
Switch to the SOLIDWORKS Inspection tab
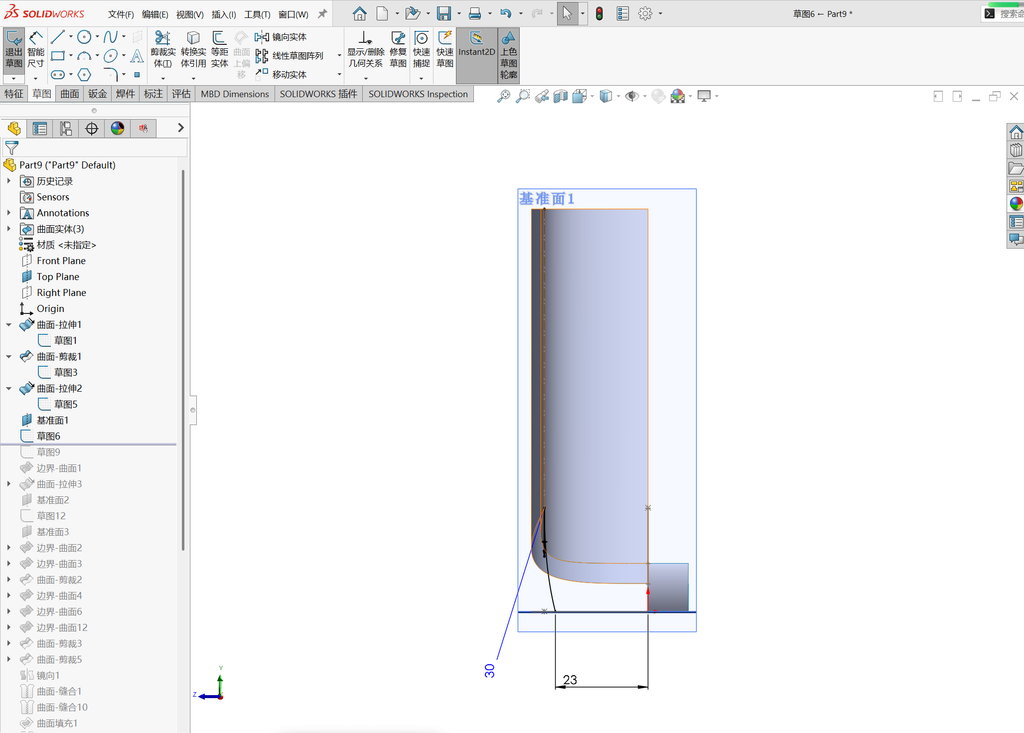[x=418, y=94]
